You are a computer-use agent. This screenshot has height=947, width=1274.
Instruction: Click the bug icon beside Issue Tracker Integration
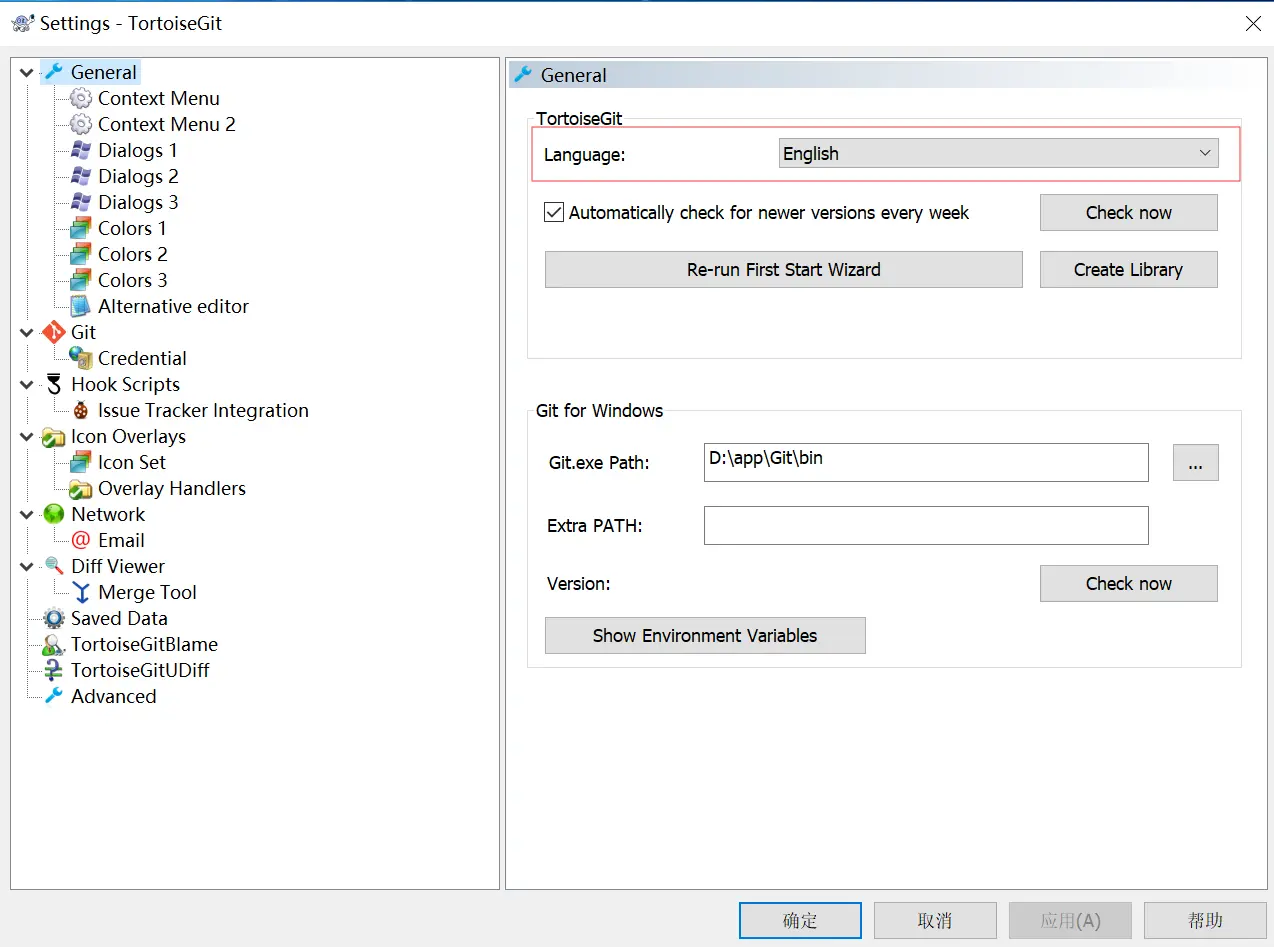(80, 410)
